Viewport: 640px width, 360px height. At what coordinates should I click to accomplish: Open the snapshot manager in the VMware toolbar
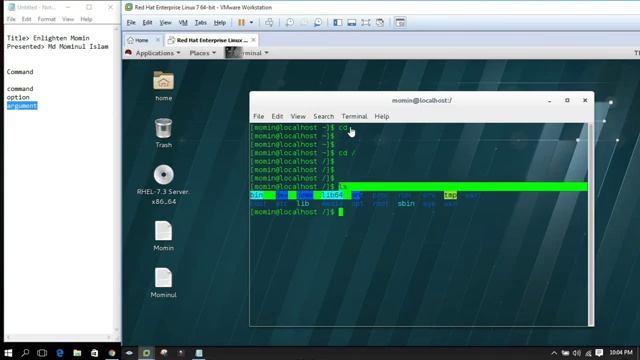coord(318,22)
